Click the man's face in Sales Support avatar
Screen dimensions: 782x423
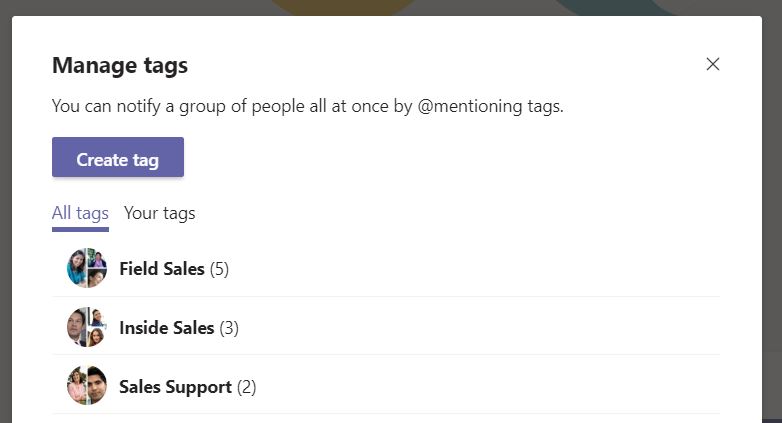tap(96, 385)
